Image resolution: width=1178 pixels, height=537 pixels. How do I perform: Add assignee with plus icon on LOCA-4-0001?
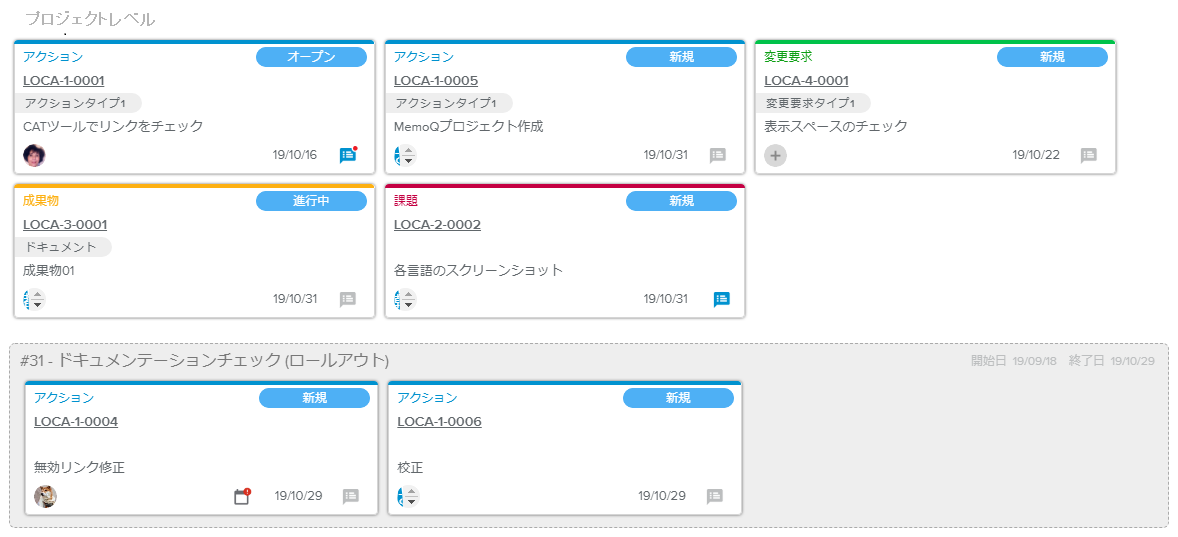coord(775,155)
